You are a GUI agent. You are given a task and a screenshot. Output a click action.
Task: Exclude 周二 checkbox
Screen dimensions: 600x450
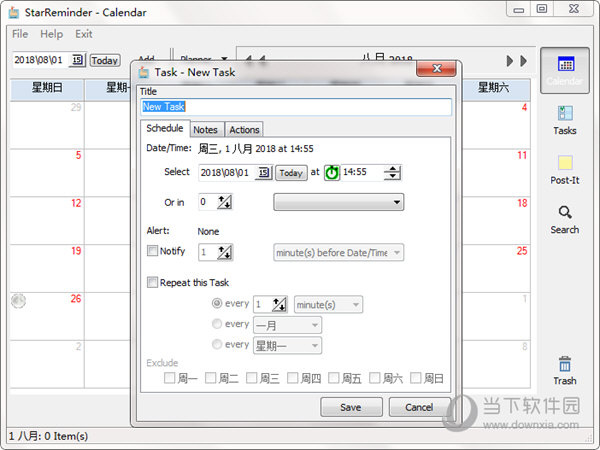[210, 378]
